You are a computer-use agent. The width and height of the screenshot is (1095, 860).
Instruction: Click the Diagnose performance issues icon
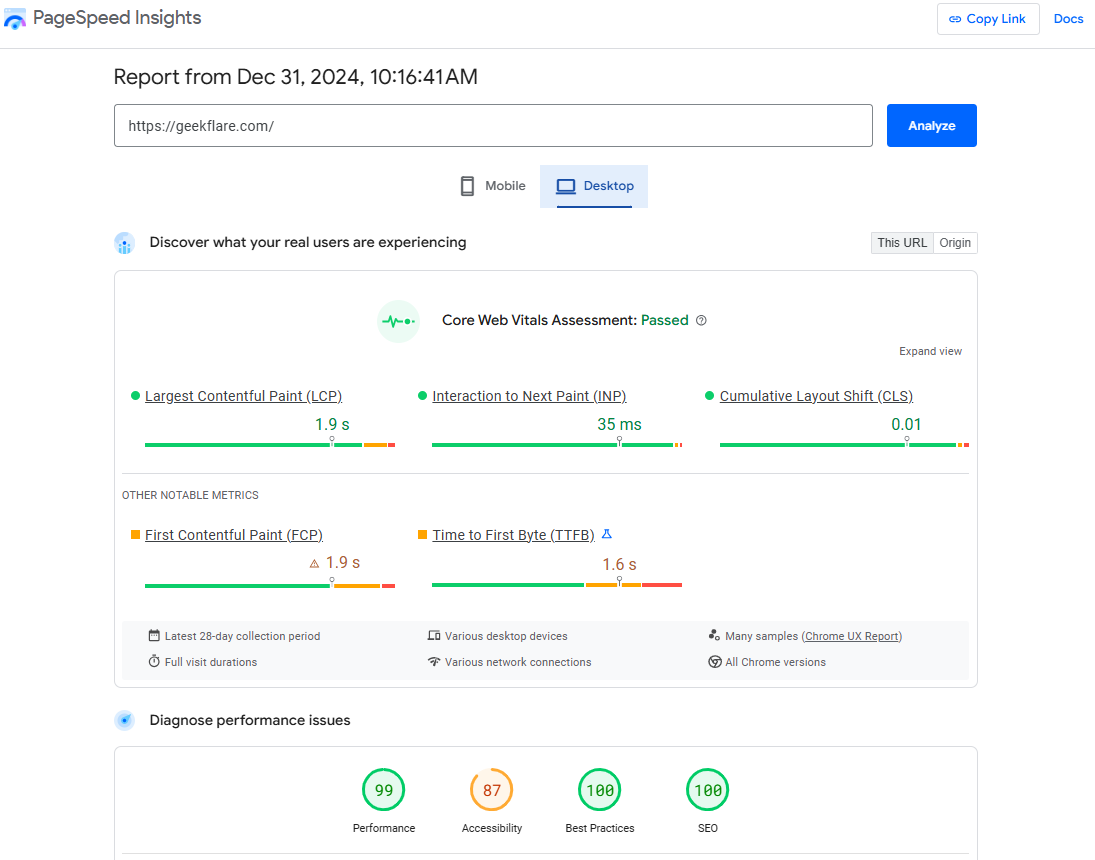(124, 720)
